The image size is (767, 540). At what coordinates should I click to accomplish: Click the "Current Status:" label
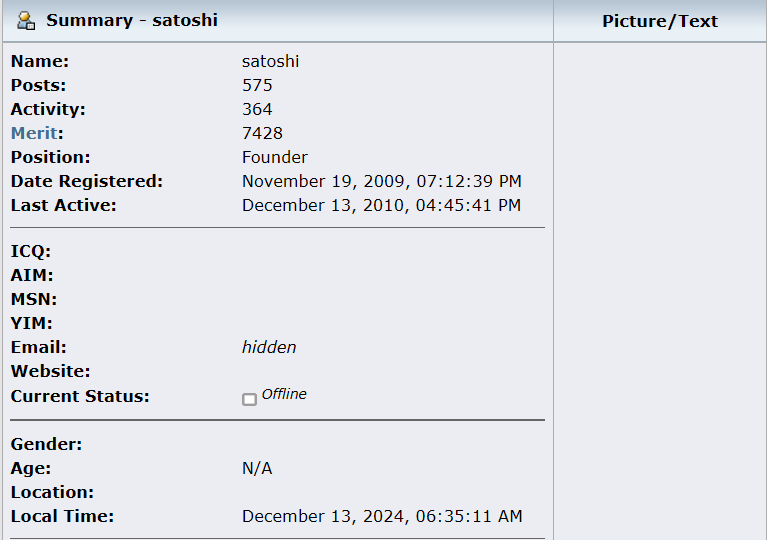(x=80, y=396)
